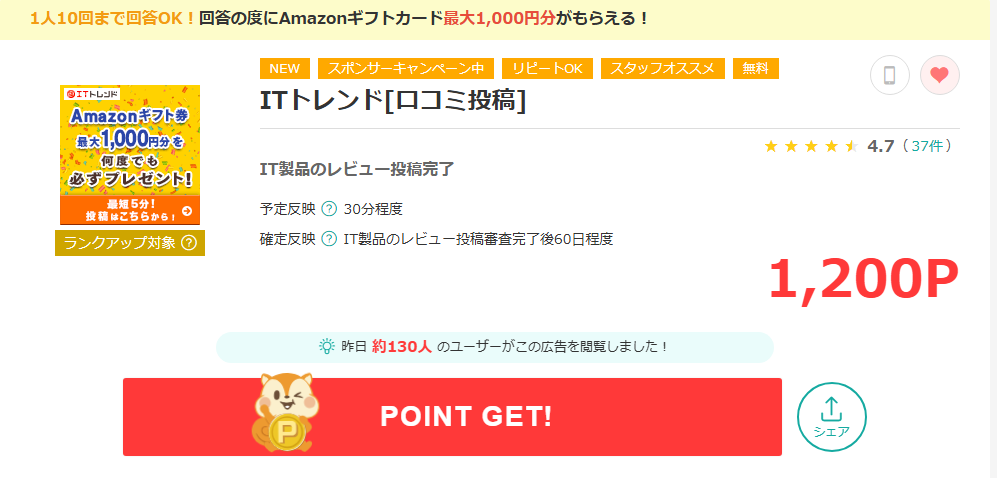The width and height of the screenshot is (997, 478).
Task: Select the スポンサーキャンペーン中 tag
Action: [x=406, y=69]
